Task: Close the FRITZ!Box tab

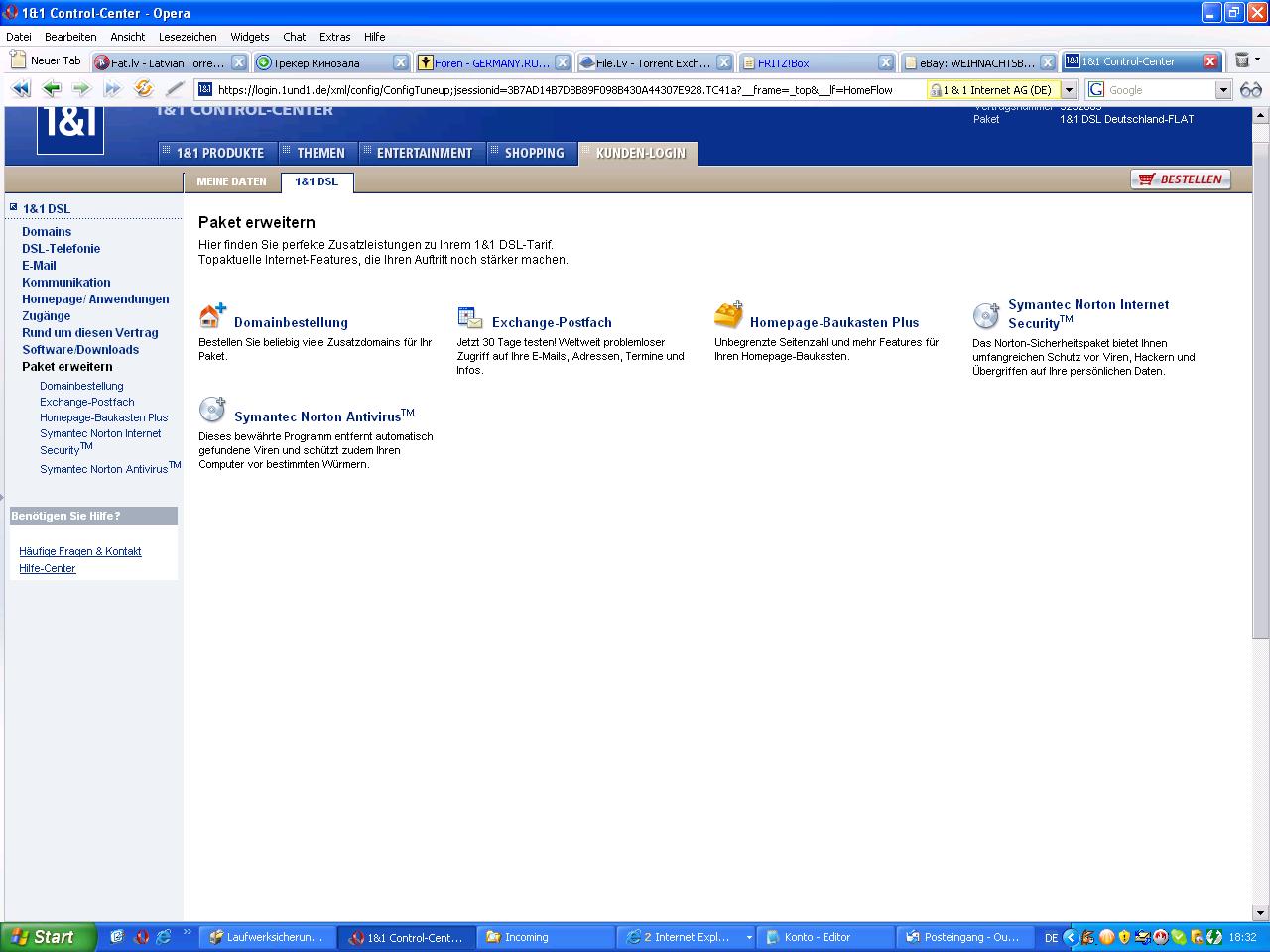Action: click(886, 62)
